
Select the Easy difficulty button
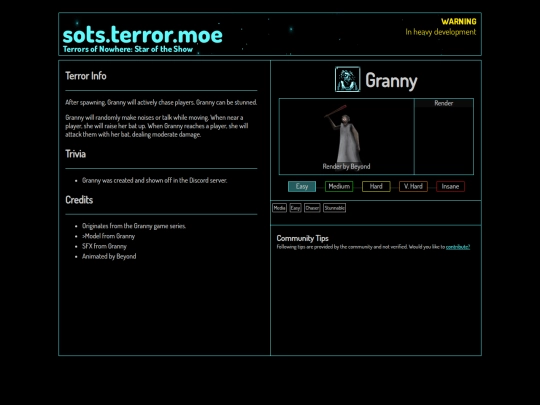[x=302, y=186]
